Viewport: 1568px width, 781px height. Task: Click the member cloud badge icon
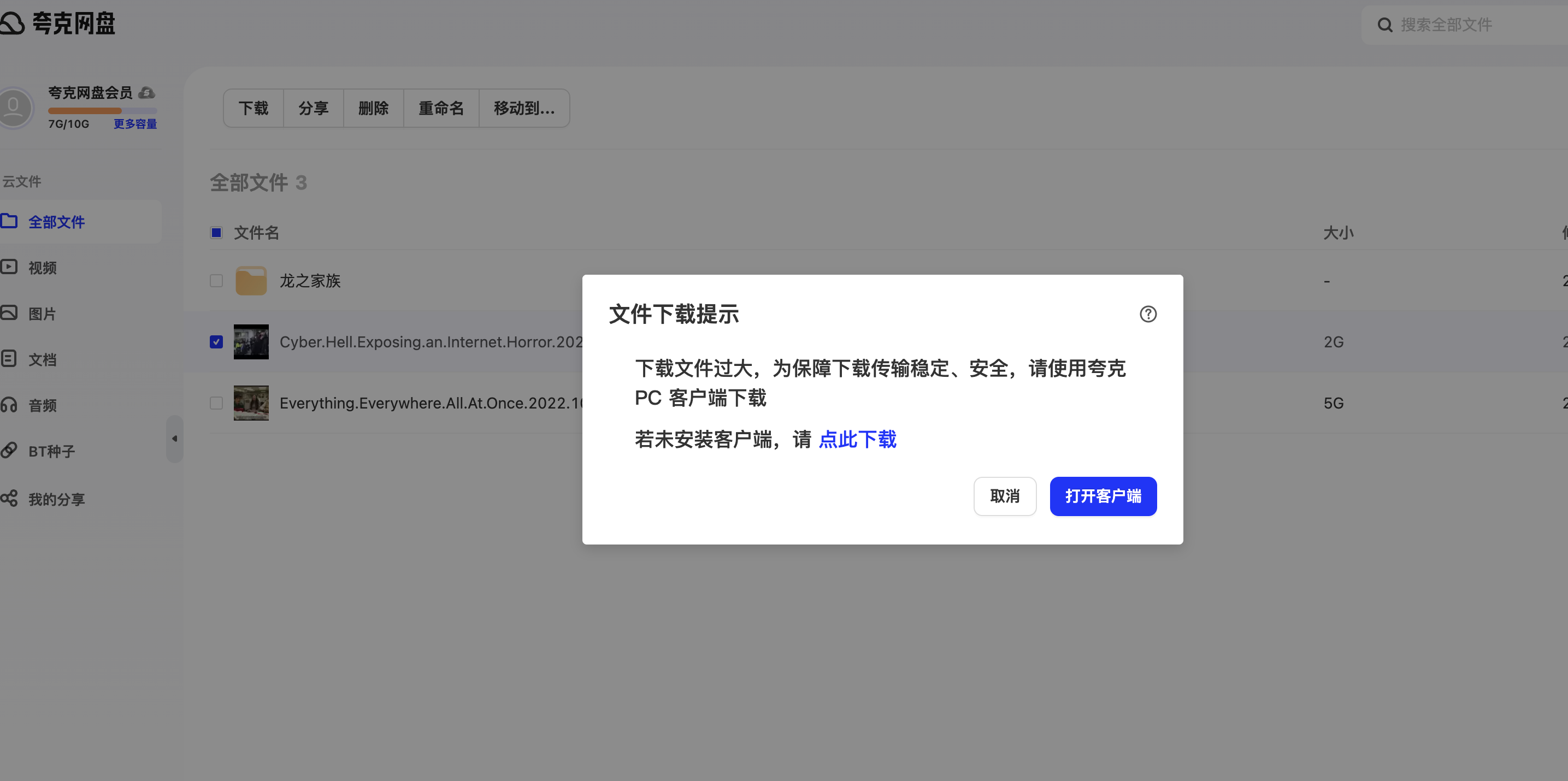click(x=147, y=92)
